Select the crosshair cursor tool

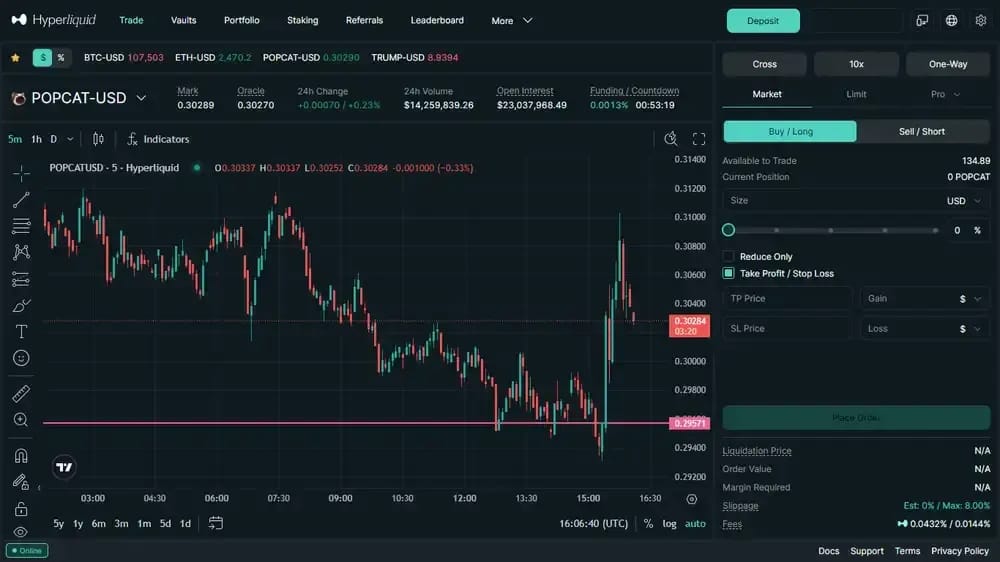[x=21, y=173]
